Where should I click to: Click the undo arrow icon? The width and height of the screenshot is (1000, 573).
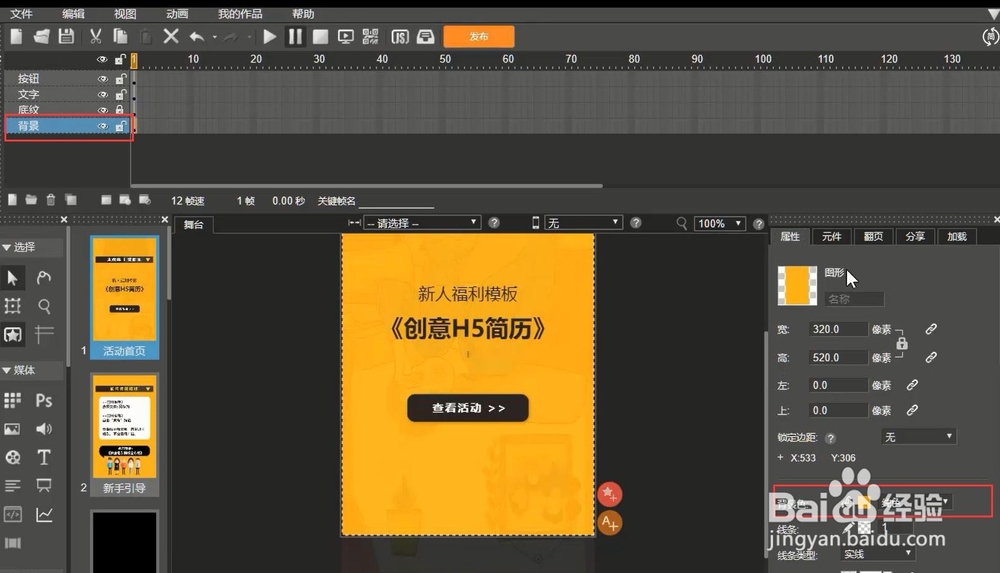(196, 36)
